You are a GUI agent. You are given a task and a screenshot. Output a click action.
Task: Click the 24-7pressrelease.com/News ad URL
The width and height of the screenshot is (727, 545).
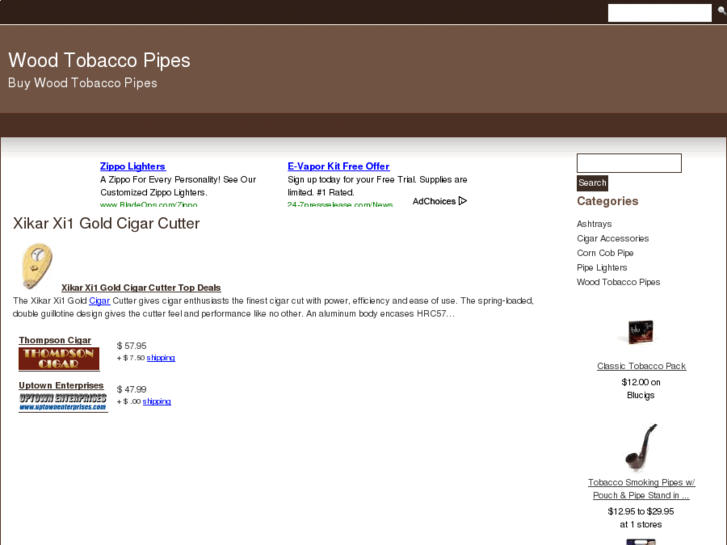pos(340,204)
